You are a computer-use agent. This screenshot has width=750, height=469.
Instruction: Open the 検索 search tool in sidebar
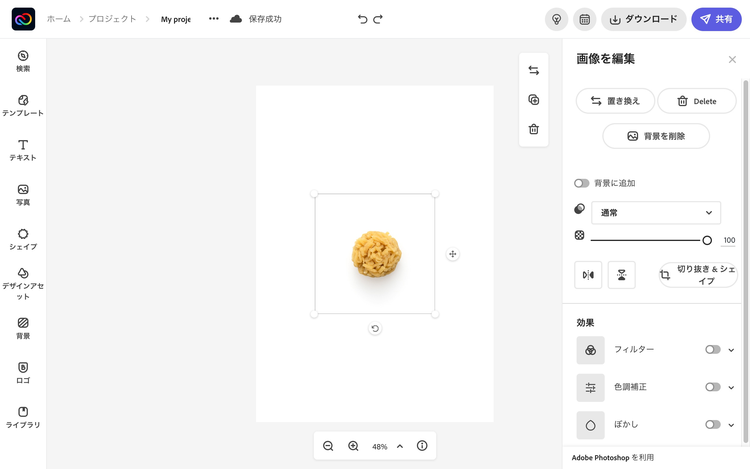point(23,61)
